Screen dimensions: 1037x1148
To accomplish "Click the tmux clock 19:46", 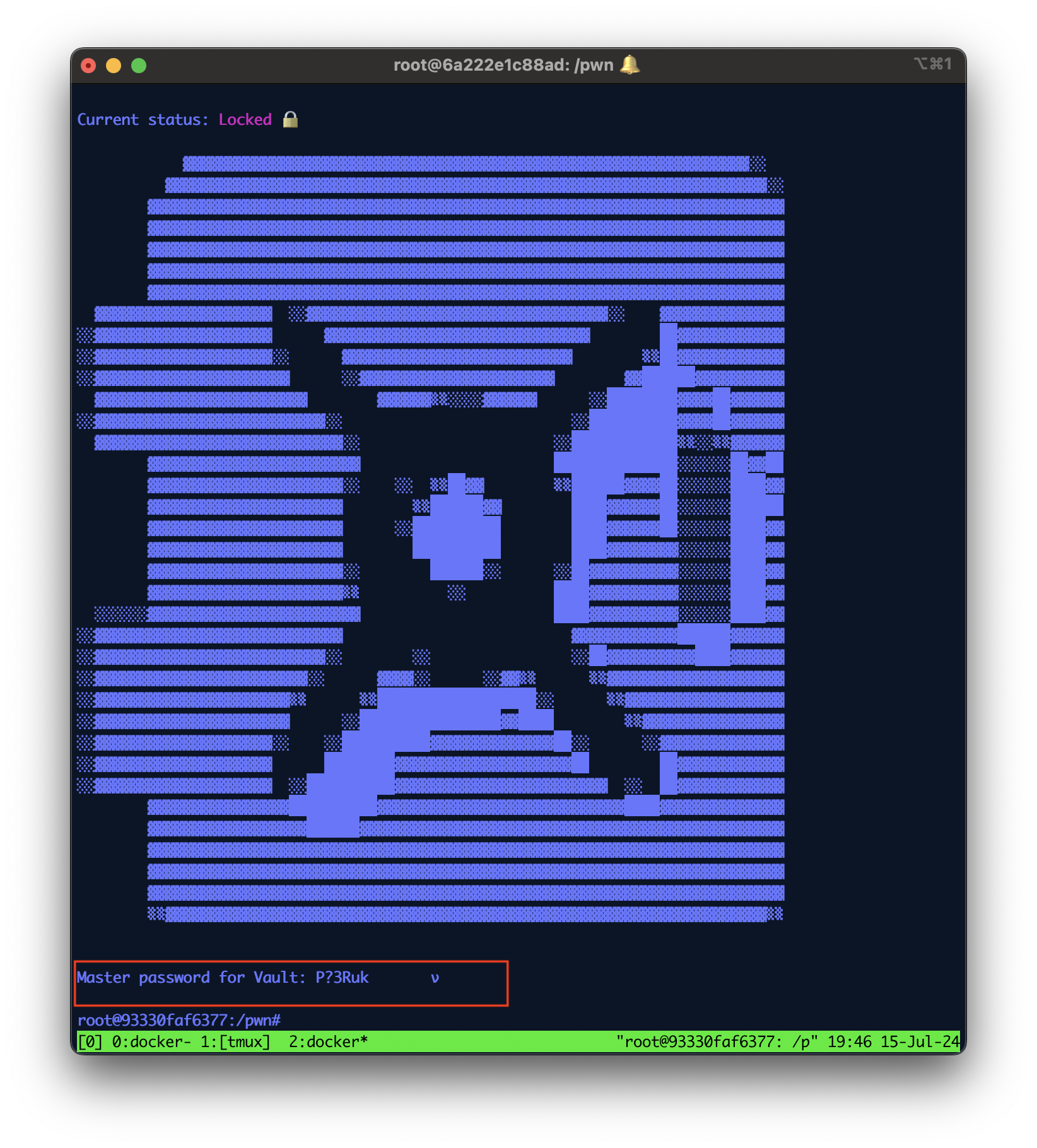I will click(849, 1041).
